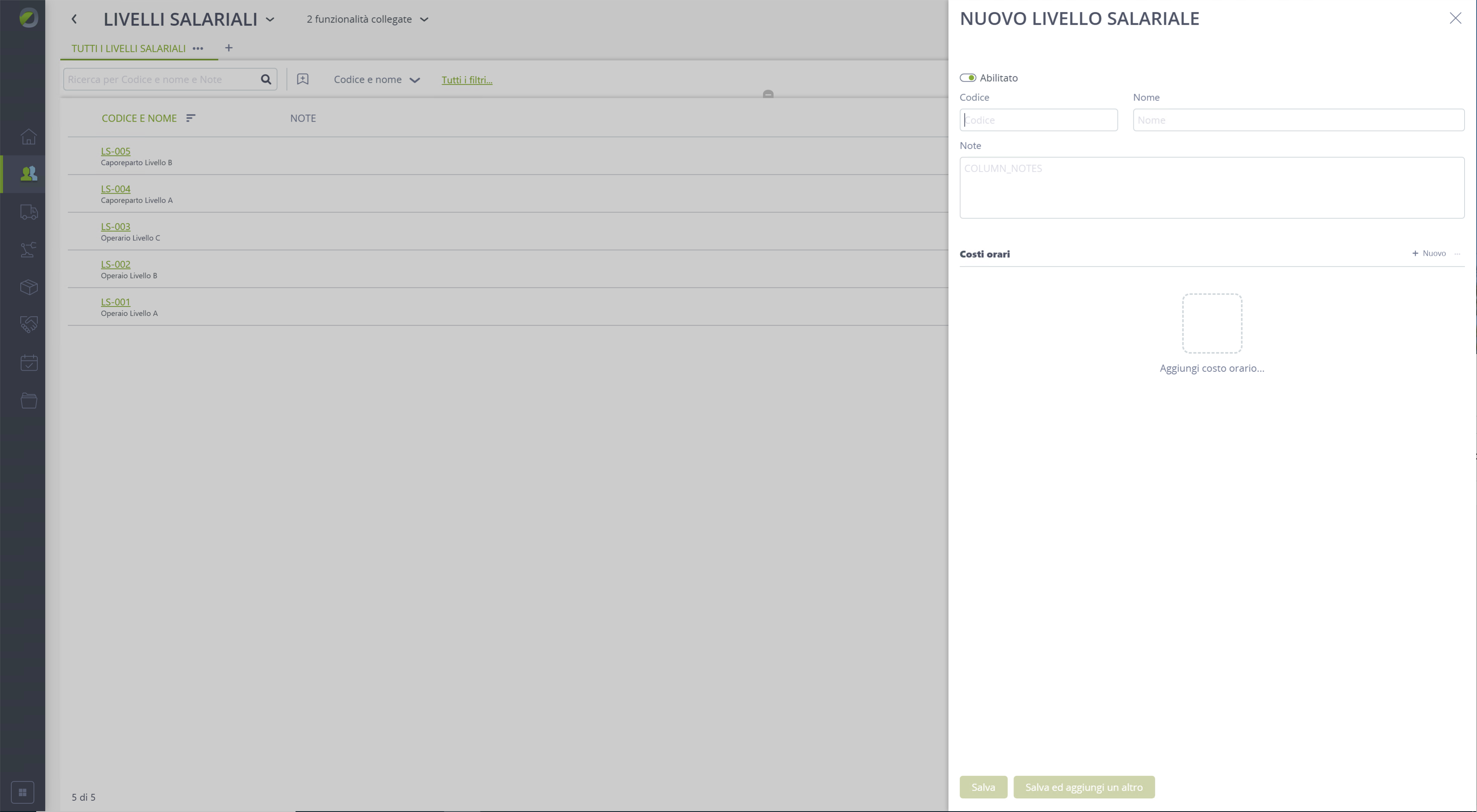Open the handshake sidebar icon
The image size is (1477, 812).
(x=29, y=324)
